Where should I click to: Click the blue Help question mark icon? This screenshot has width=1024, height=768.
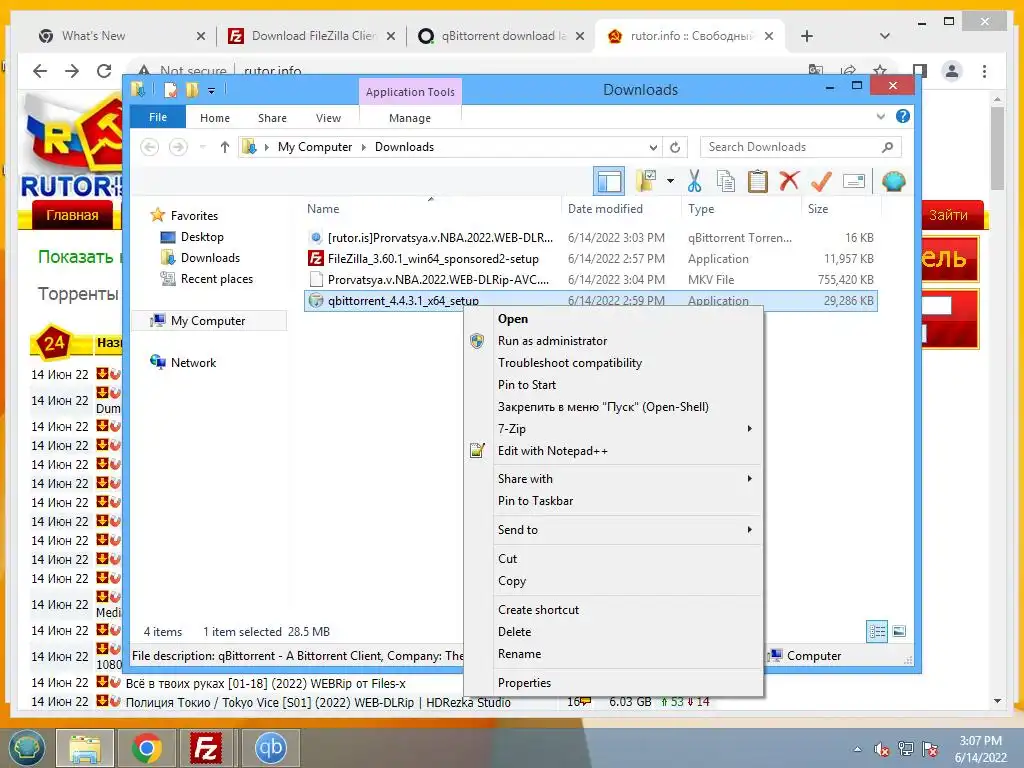[x=903, y=116]
